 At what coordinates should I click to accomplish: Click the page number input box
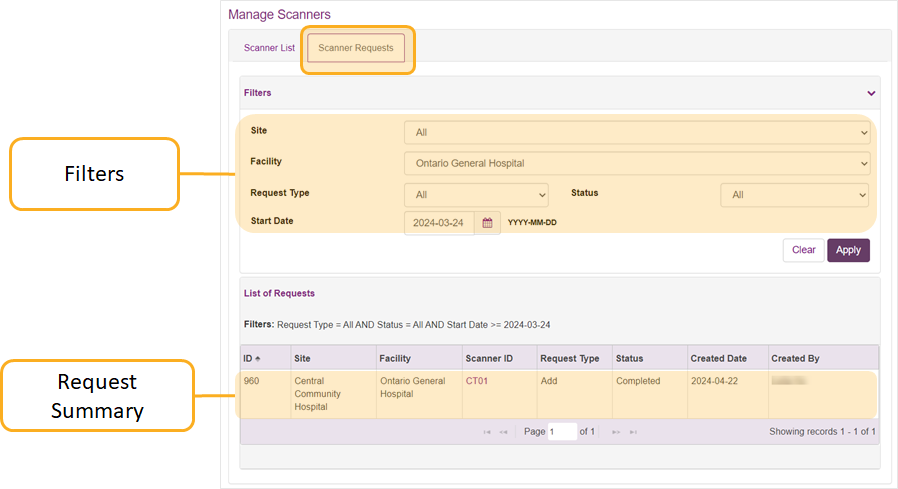pyautogui.click(x=562, y=432)
